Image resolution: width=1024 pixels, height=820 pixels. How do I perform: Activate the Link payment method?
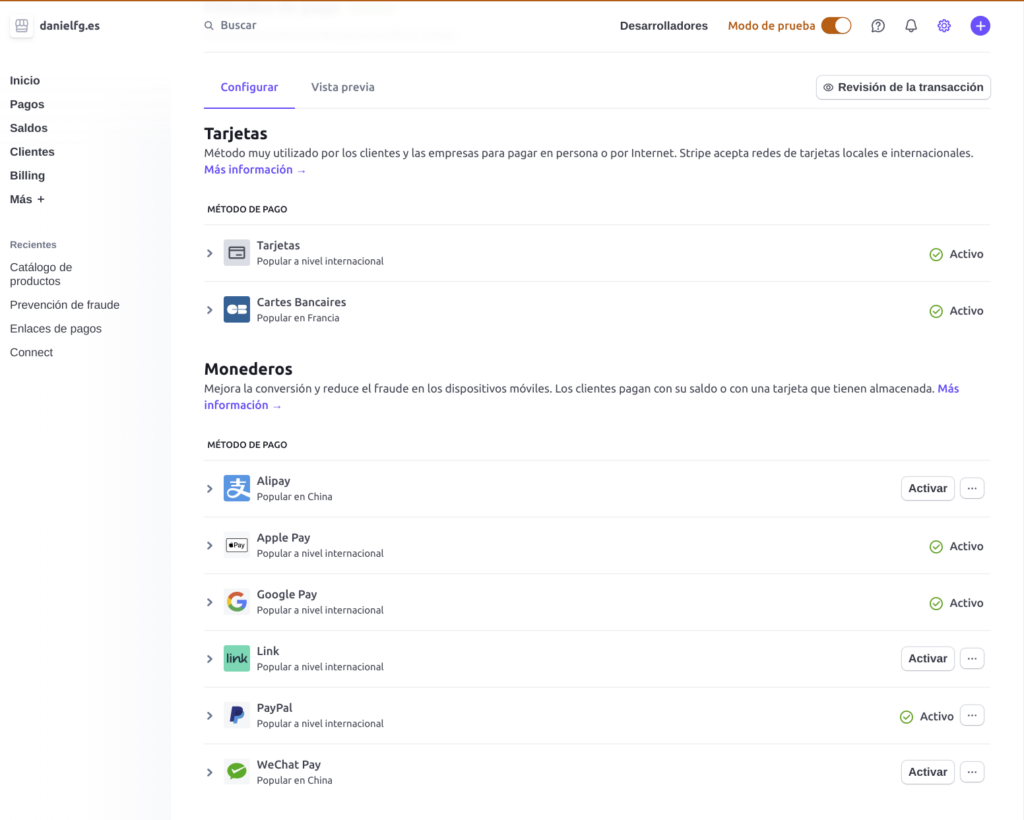point(927,659)
